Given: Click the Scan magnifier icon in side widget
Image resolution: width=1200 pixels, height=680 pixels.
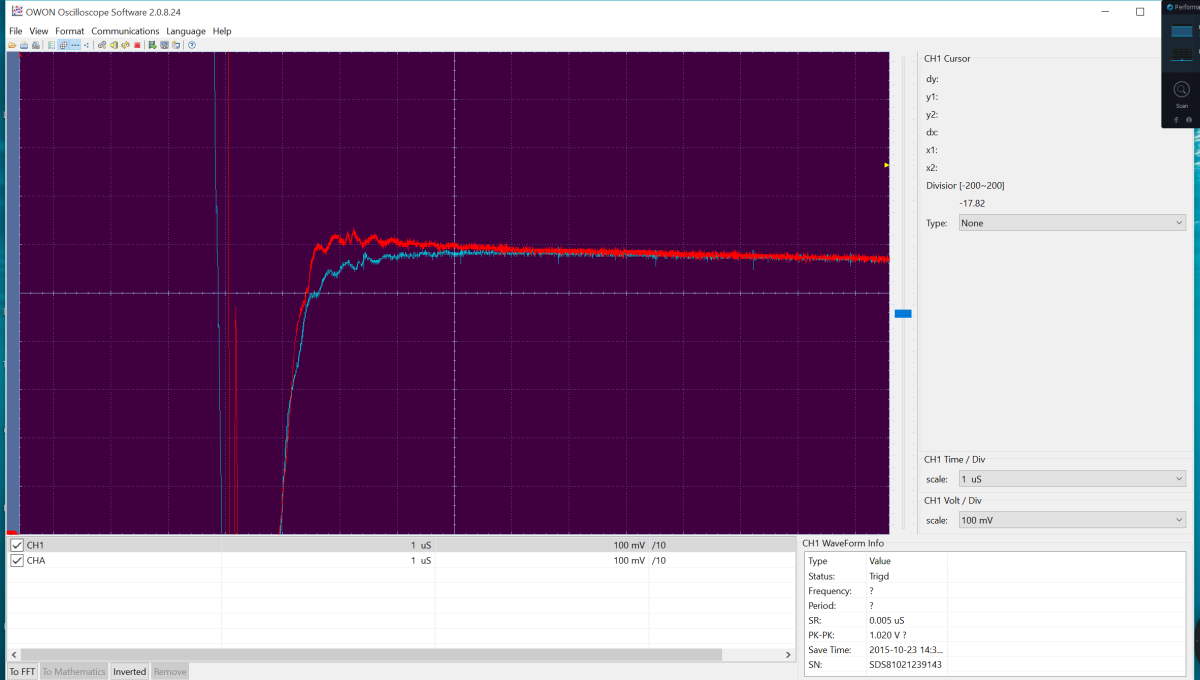Looking at the screenshot, I should point(1181,89).
